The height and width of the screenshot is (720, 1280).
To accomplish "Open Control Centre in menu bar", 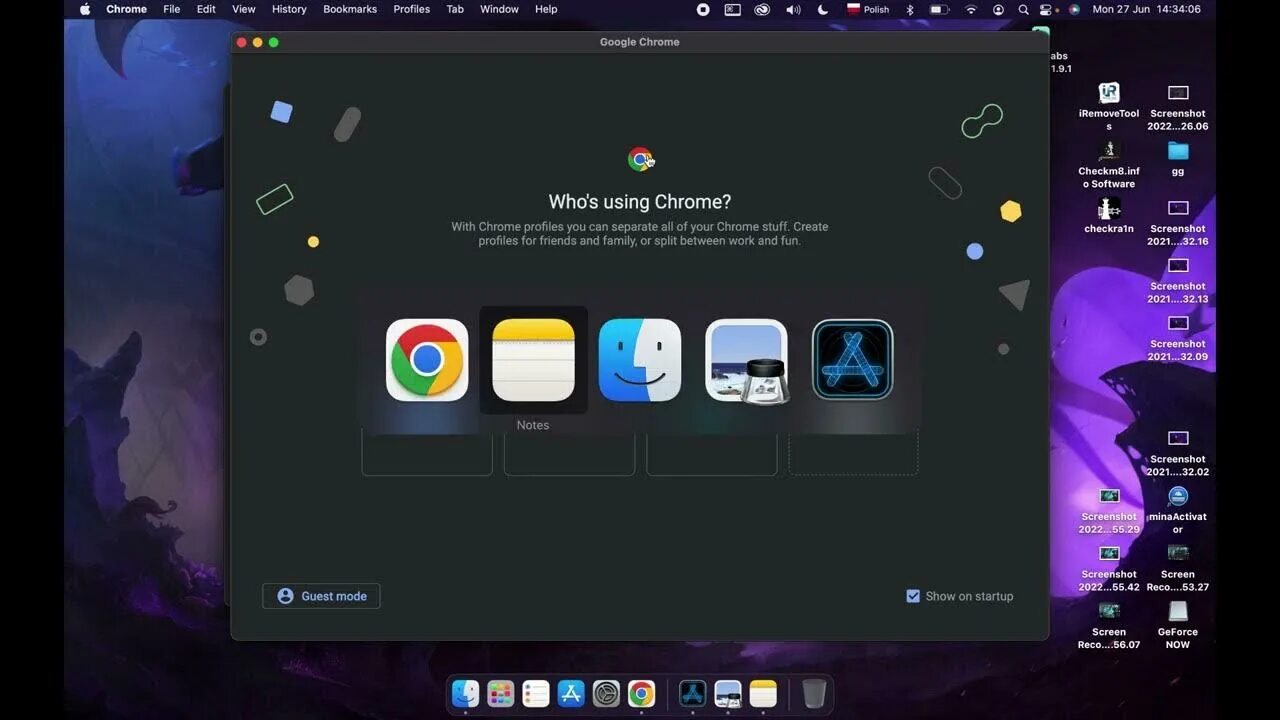I will click(x=1047, y=9).
